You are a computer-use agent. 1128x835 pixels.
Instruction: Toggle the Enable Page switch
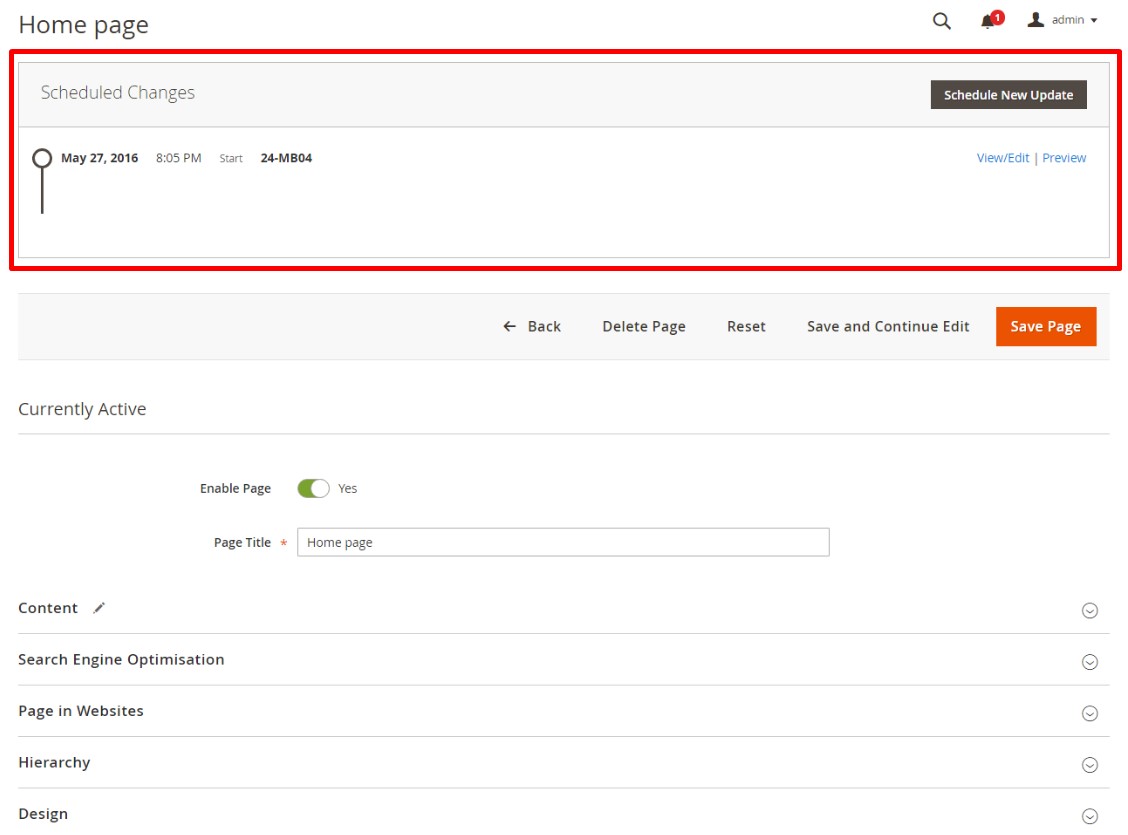coord(313,489)
